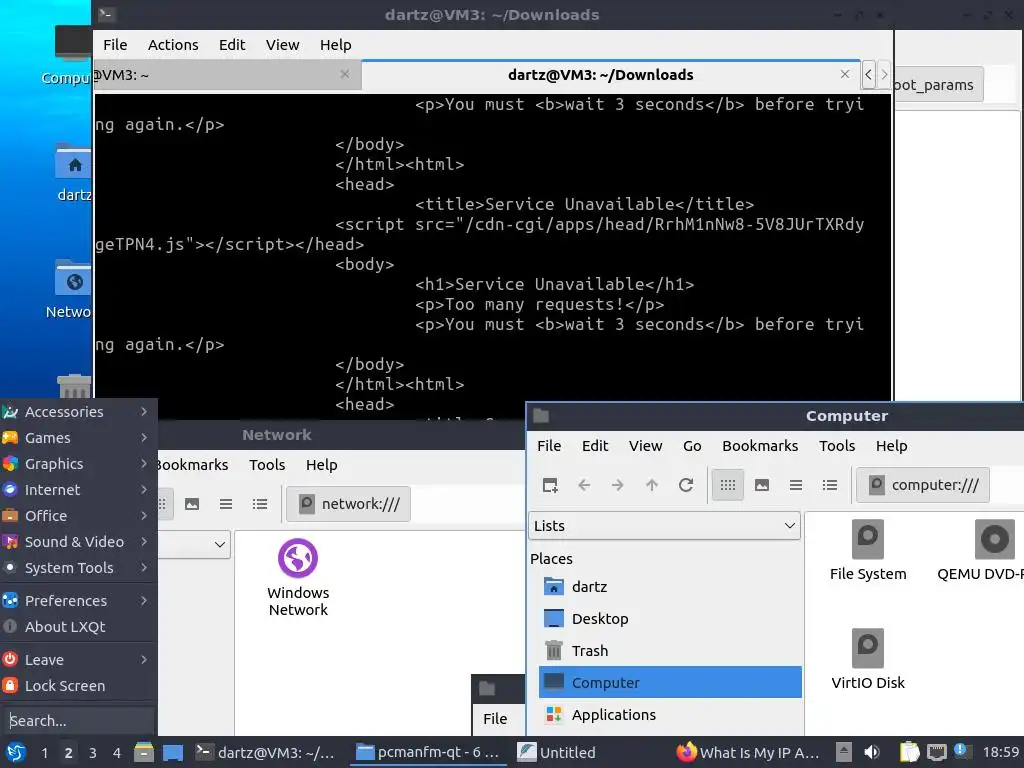Image resolution: width=1024 pixels, height=768 pixels.
Task: Open Leave submenu in start menu
Action: pos(78,660)
